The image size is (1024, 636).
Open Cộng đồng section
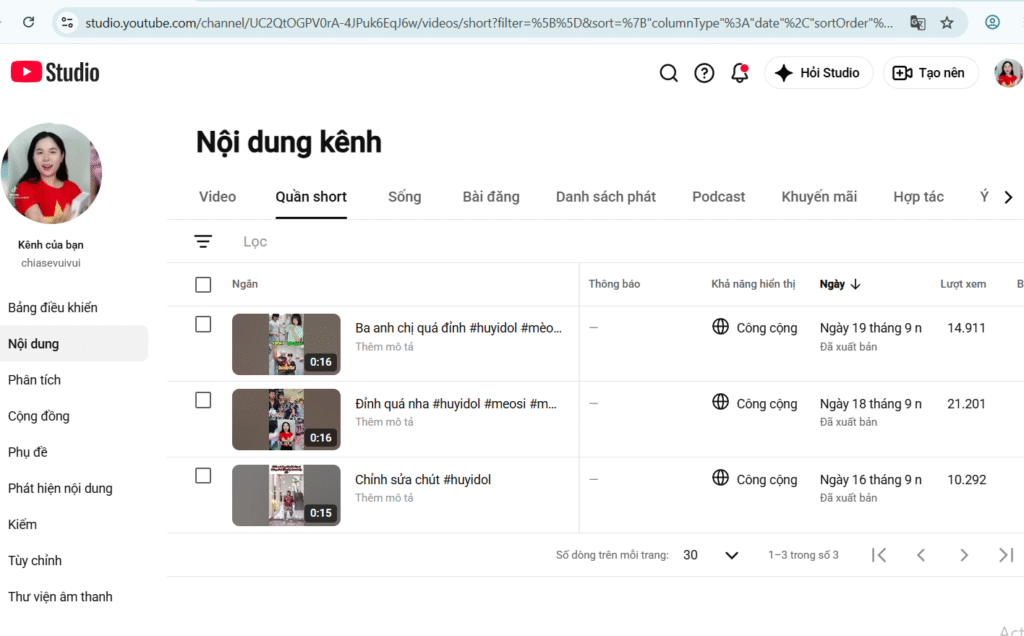tap(39, 416)
